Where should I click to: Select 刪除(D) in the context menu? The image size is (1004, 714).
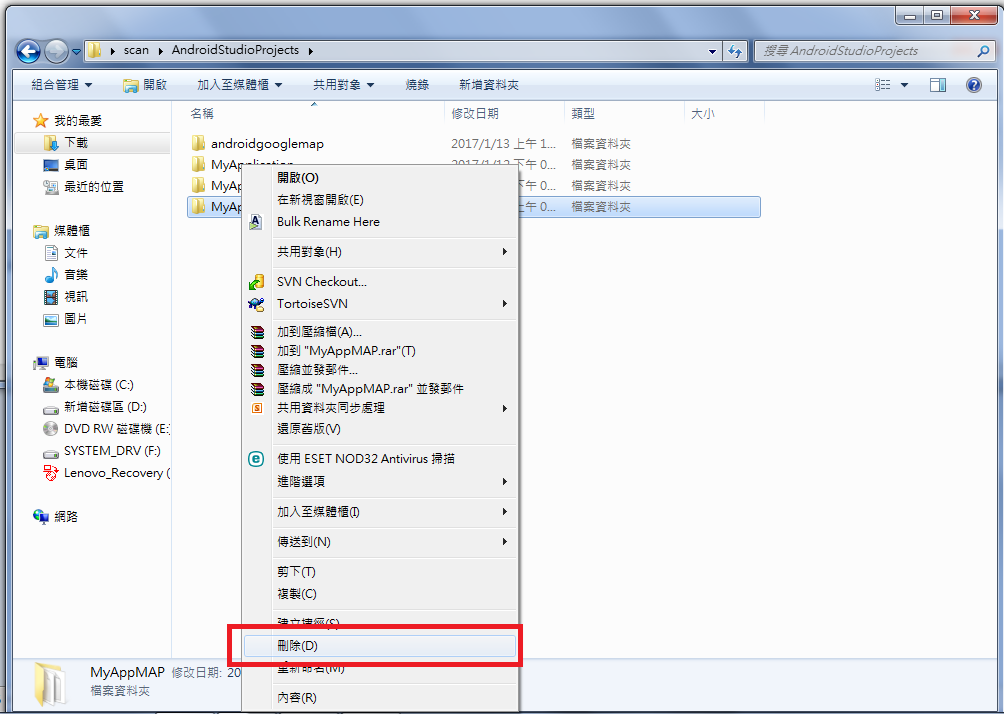coord(380,645)
